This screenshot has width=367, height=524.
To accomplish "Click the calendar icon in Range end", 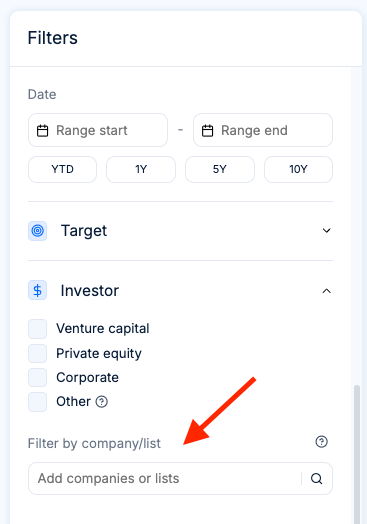I will coord(208,131).
